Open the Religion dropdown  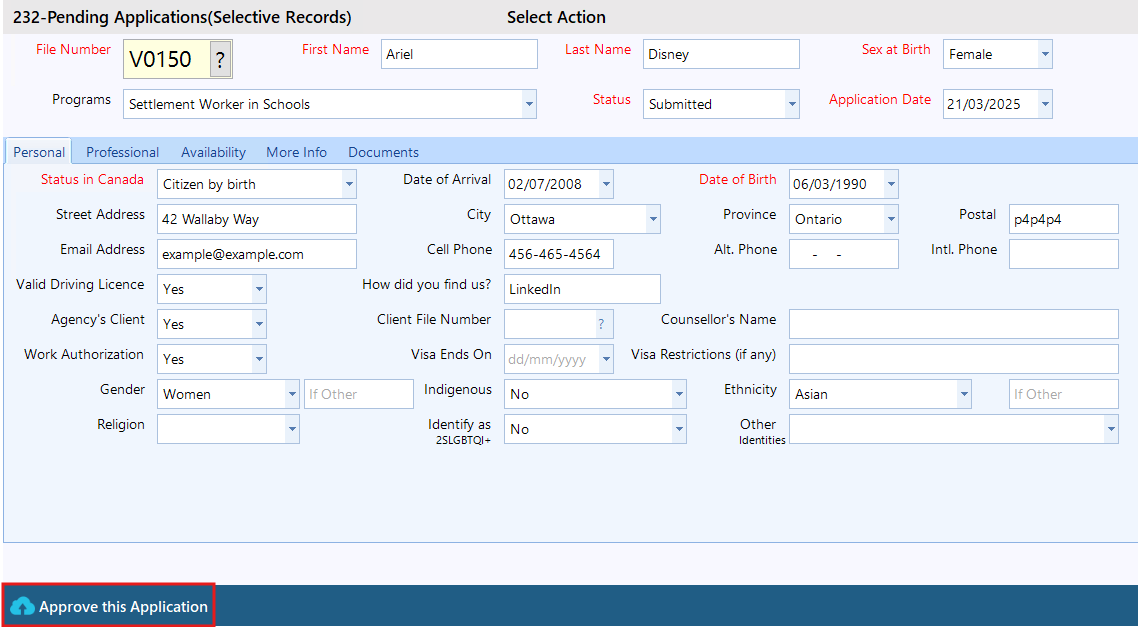click(292, 429)
